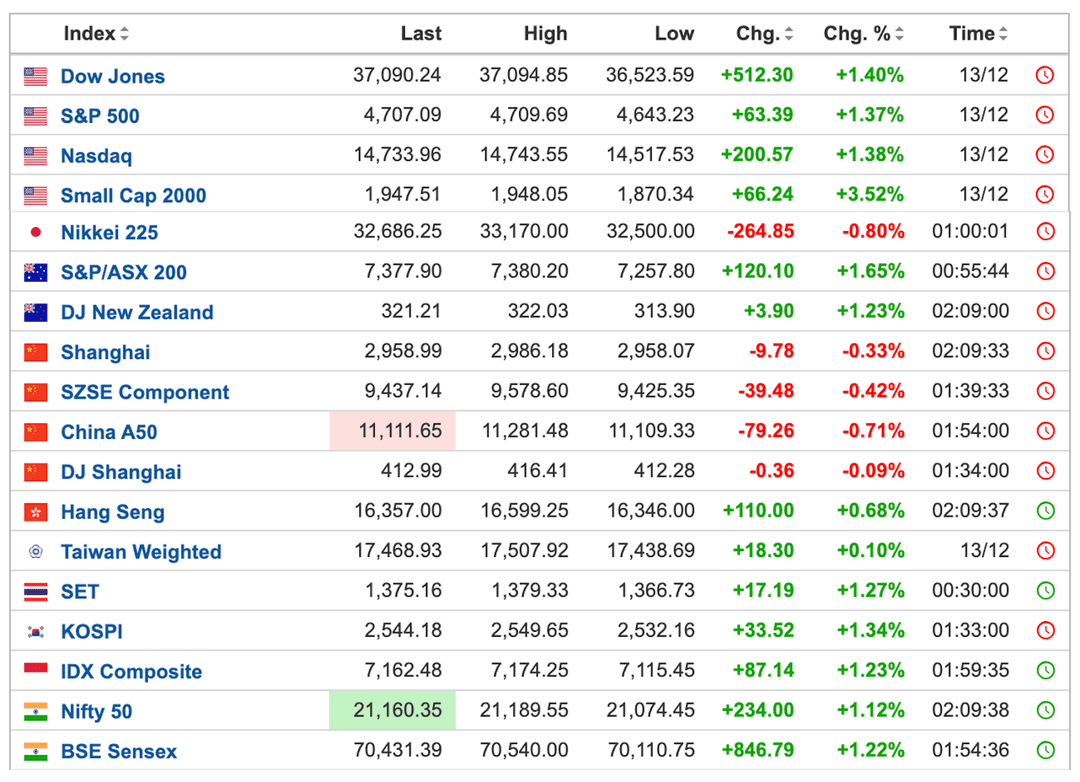Open the Small Cap 2000 link

click(134, 196)
